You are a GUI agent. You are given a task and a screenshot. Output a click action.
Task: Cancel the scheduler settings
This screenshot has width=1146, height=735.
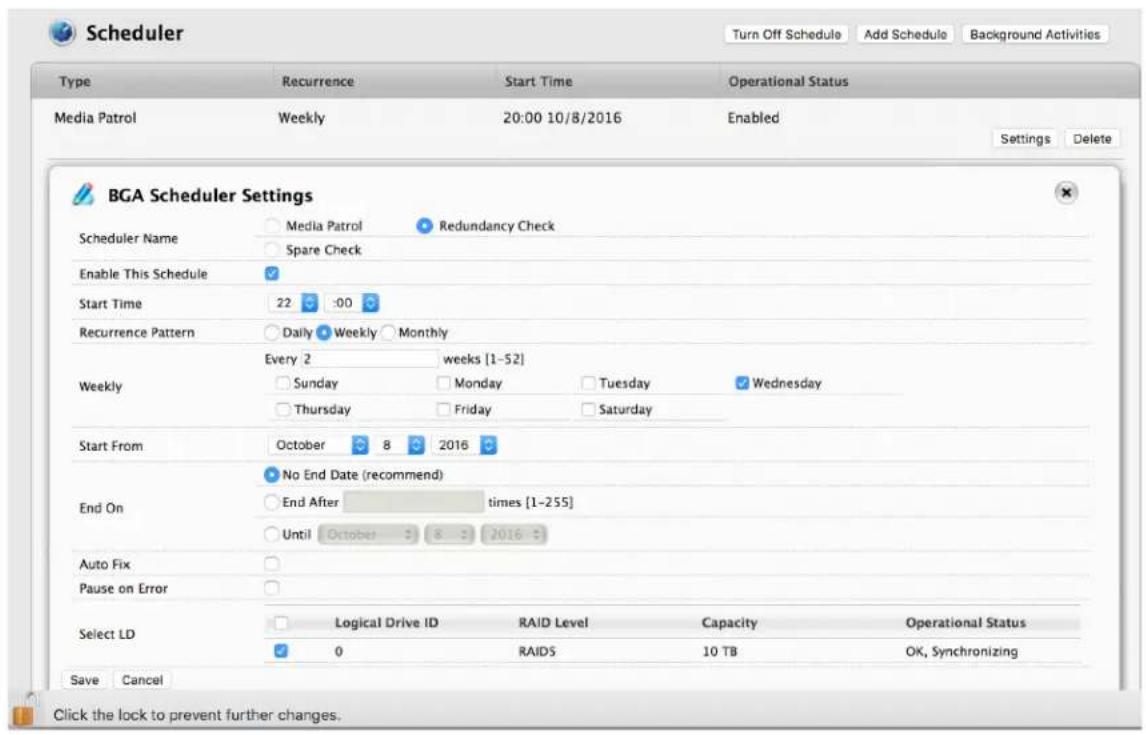pos(142,680)
